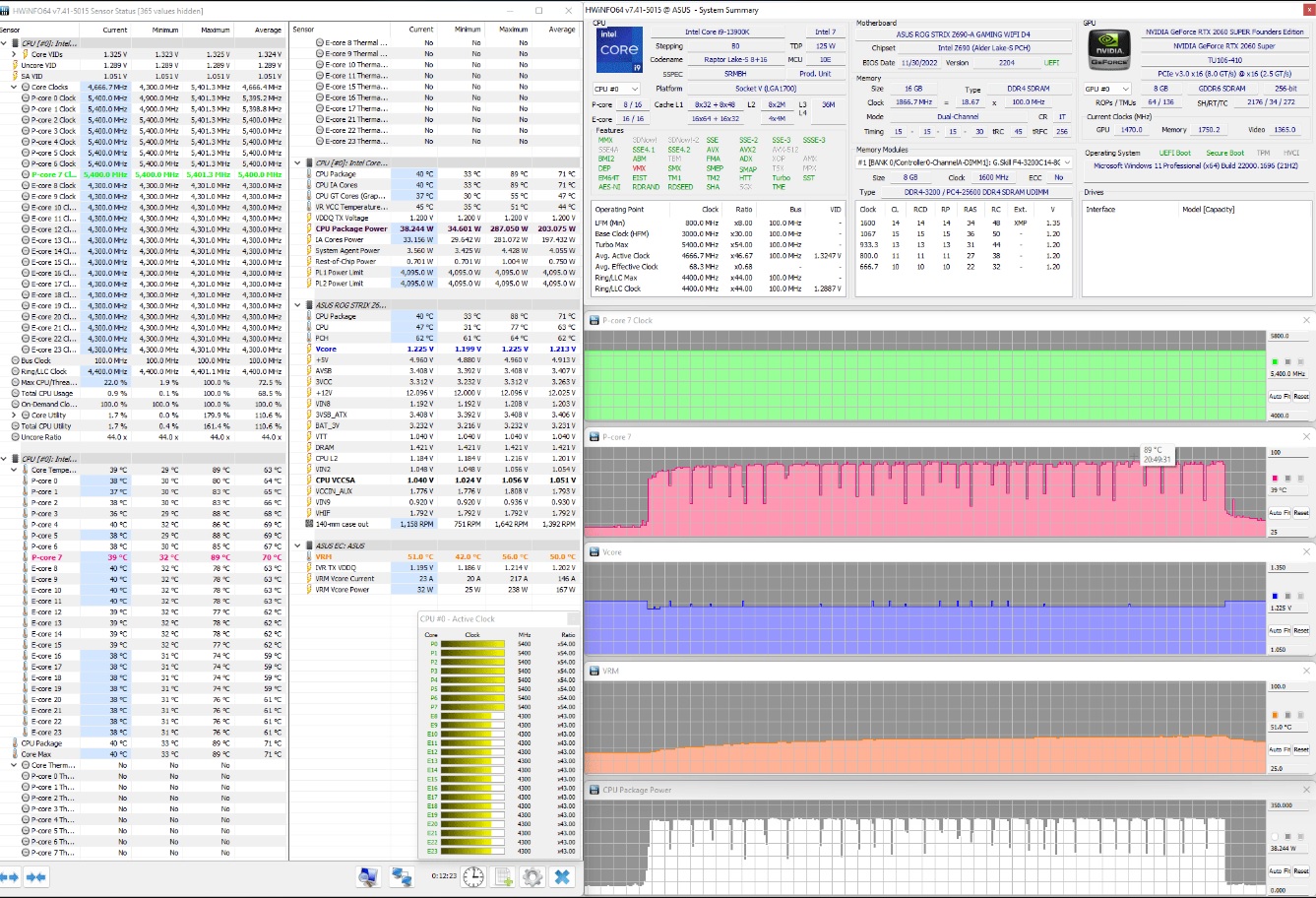
Task: Click the icon beside Total CPU Usage
Action: (15, 394)
